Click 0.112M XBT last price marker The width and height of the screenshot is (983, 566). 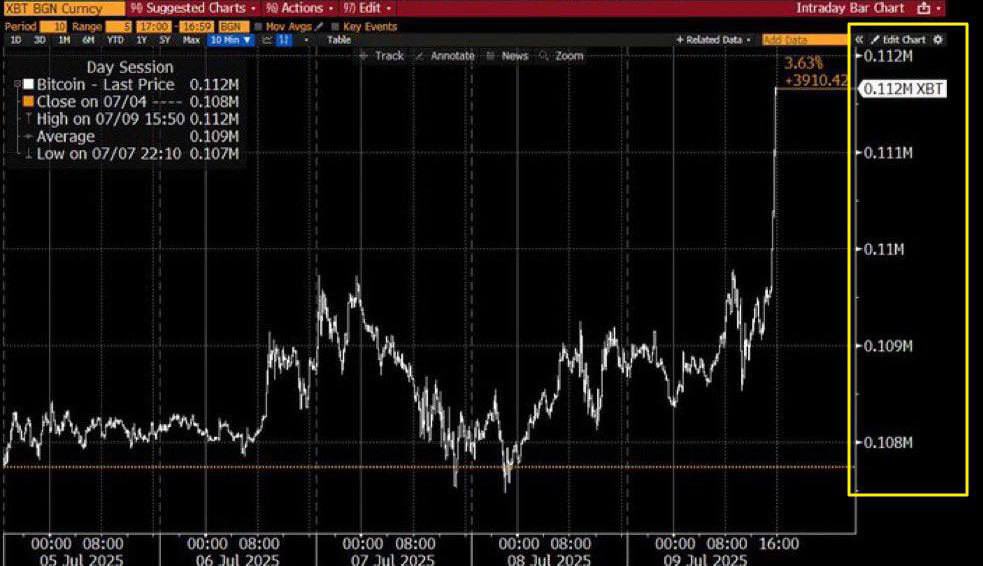coord(903,89)
